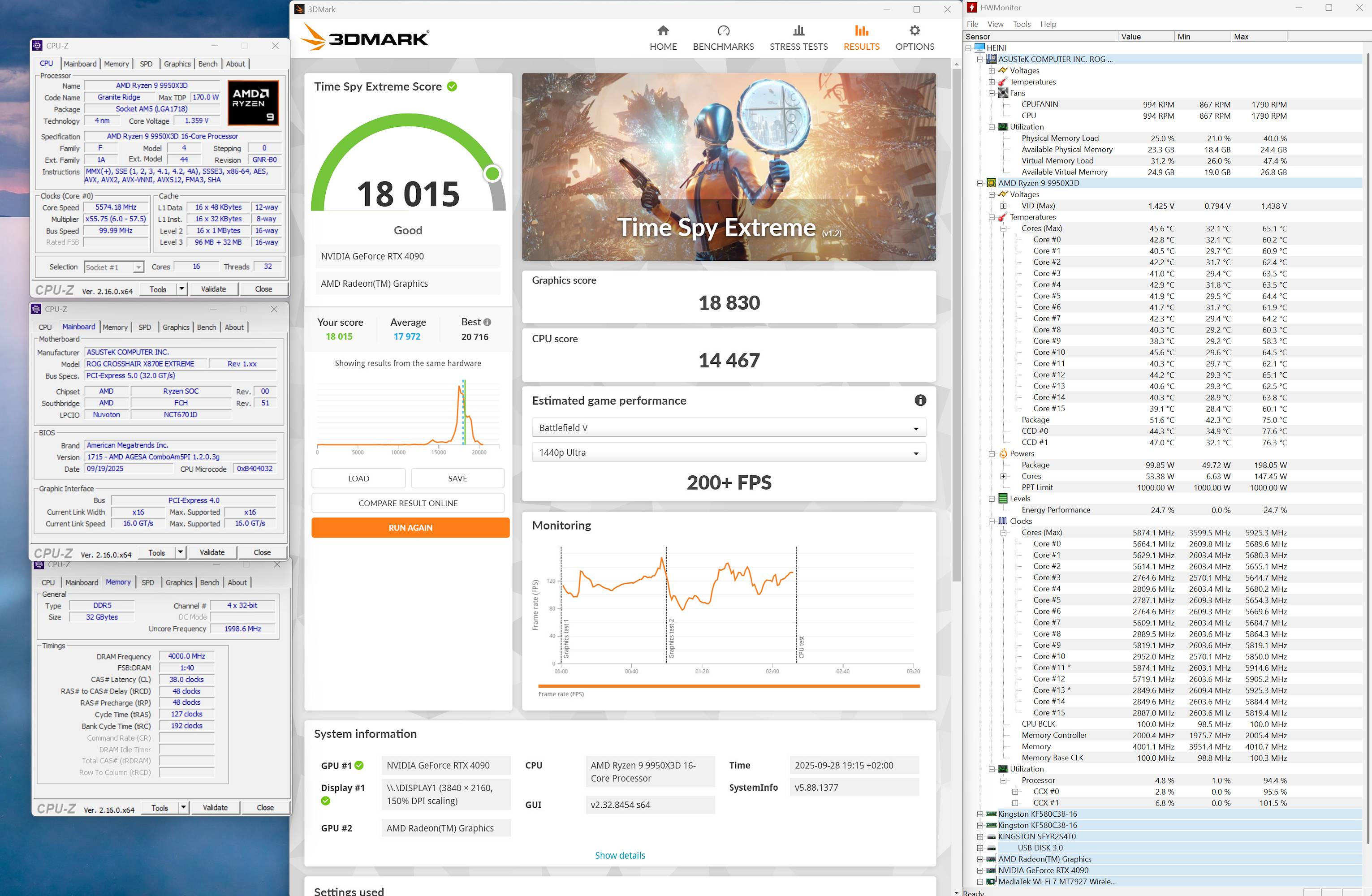
Task: Open the Options gear icon
Action: click(914, 31)
